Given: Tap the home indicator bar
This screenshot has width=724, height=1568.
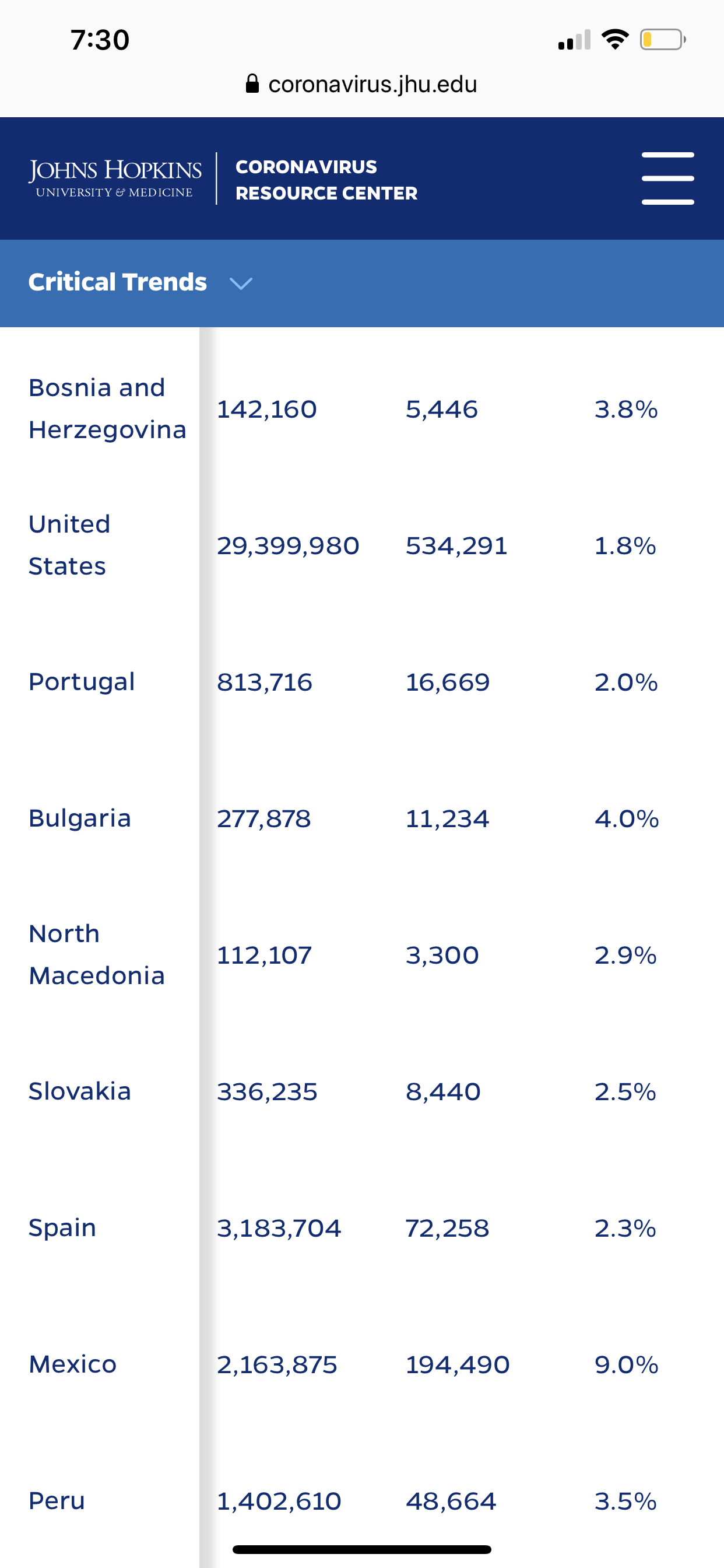Looking at the screenshot, I should click(361, 1549).
